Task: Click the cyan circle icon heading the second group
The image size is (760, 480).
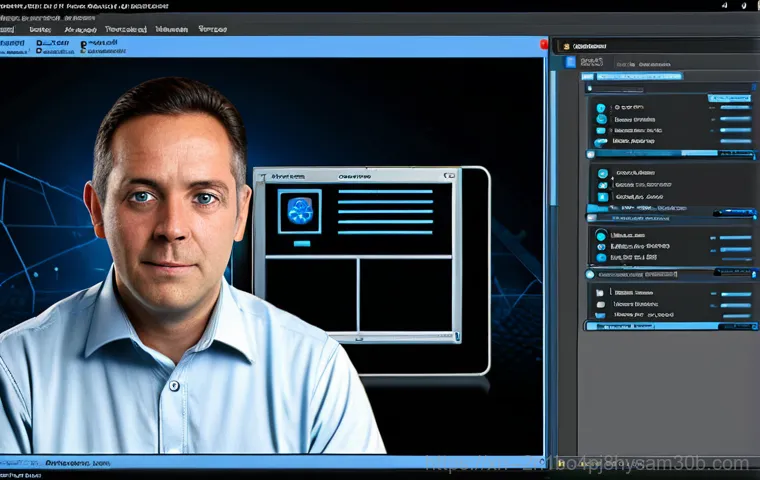Action: click(x=602, y=173)
